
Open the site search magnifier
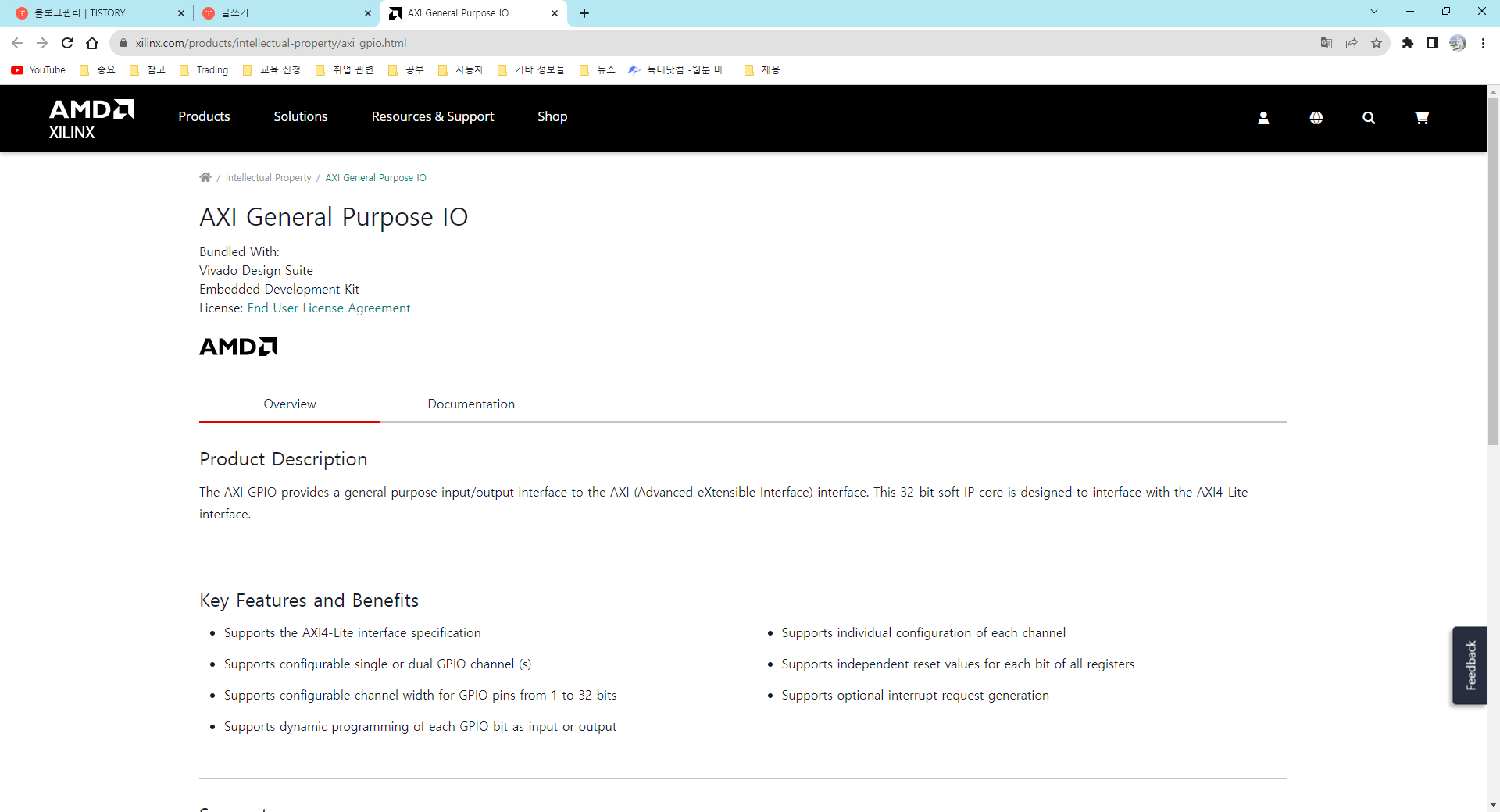[1369, 118]
